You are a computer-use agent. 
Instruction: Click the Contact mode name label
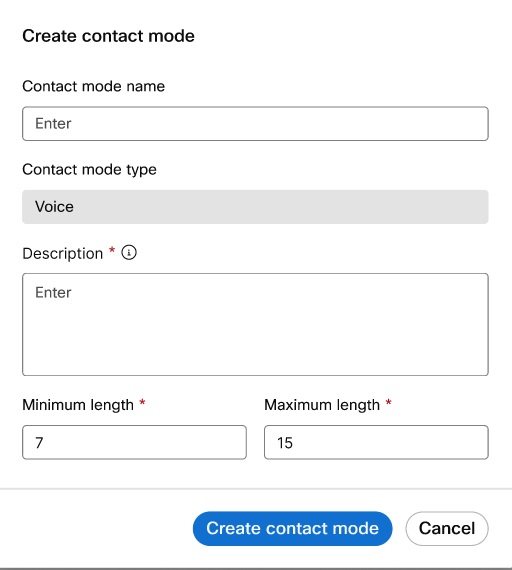click(x=93, y=87)
